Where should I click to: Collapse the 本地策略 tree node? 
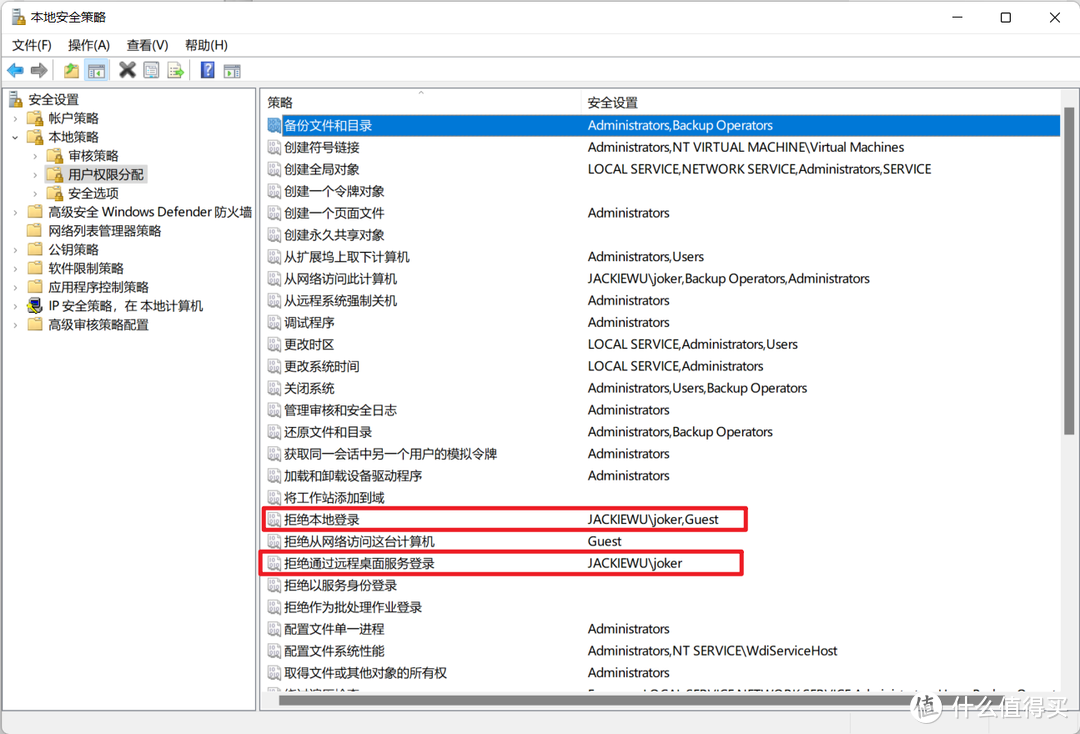coord(16,137)
